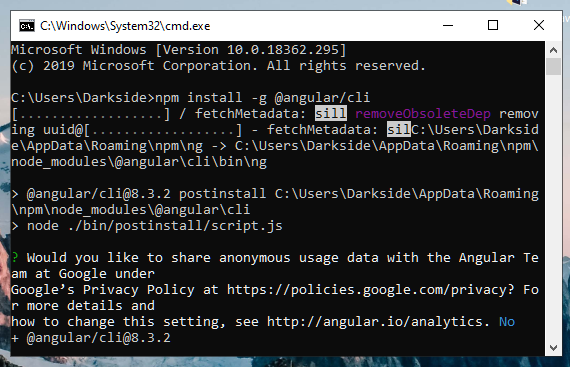Image resolution: width=570 pixels, height=367 pixels.
Task: Minimize the cmd.exe window
Action: point(448,25)
